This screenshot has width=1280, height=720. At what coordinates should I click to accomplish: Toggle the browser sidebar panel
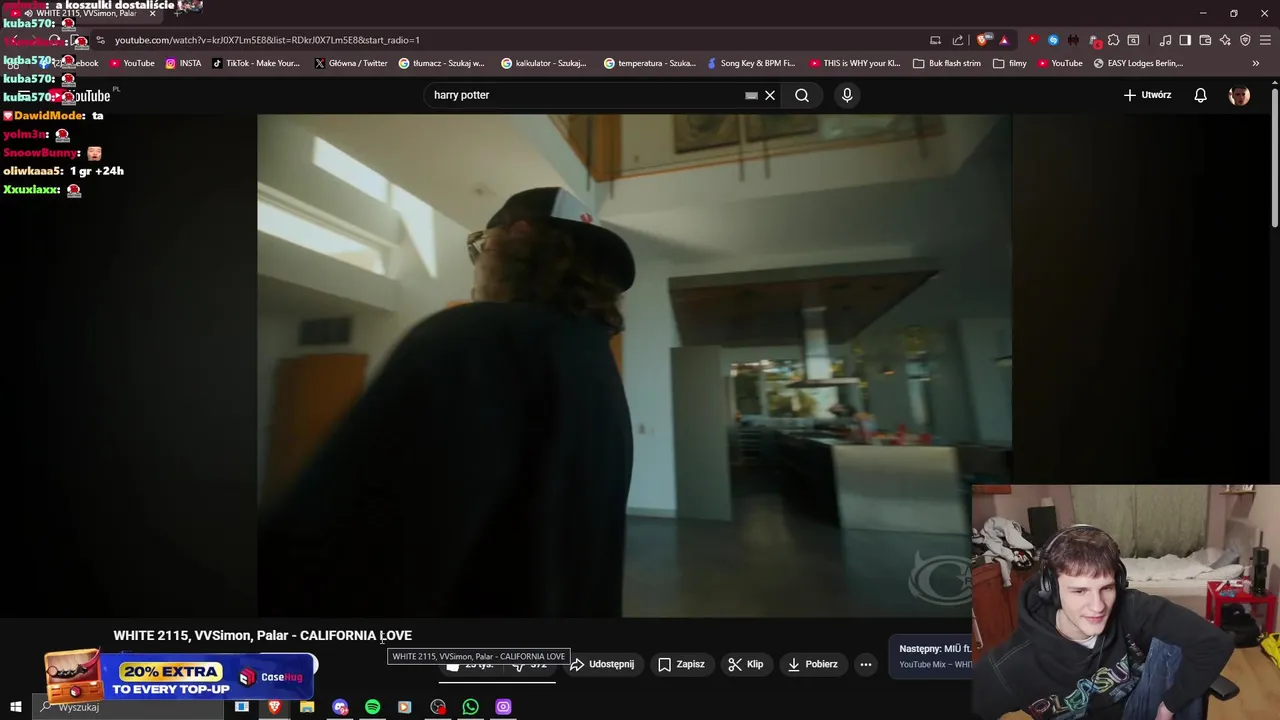click(1185, 40)
